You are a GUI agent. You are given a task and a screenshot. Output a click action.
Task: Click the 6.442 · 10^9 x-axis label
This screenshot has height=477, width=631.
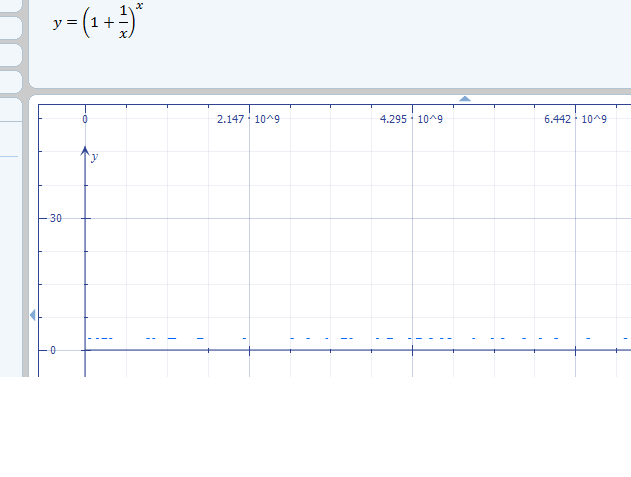click(575, 120)
